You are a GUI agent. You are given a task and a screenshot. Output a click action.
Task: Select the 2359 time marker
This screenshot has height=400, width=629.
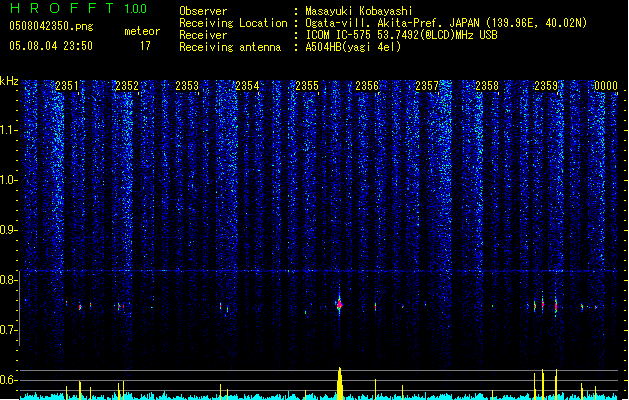[546, 86]
